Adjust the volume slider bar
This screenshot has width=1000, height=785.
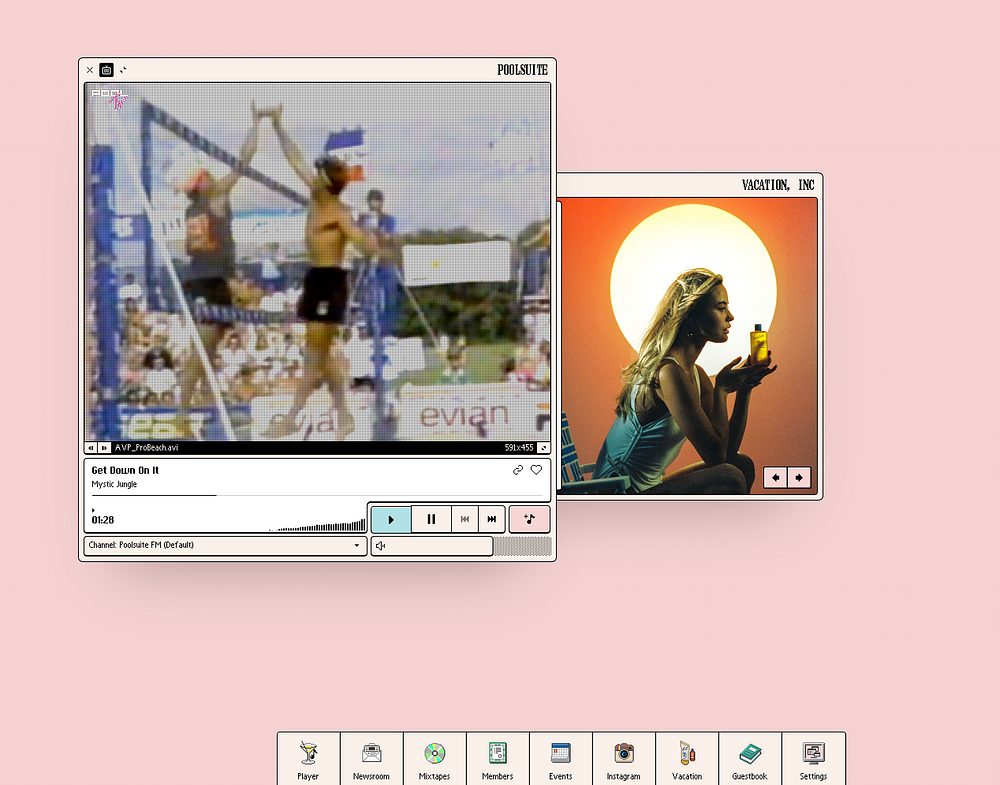[461, 546]
